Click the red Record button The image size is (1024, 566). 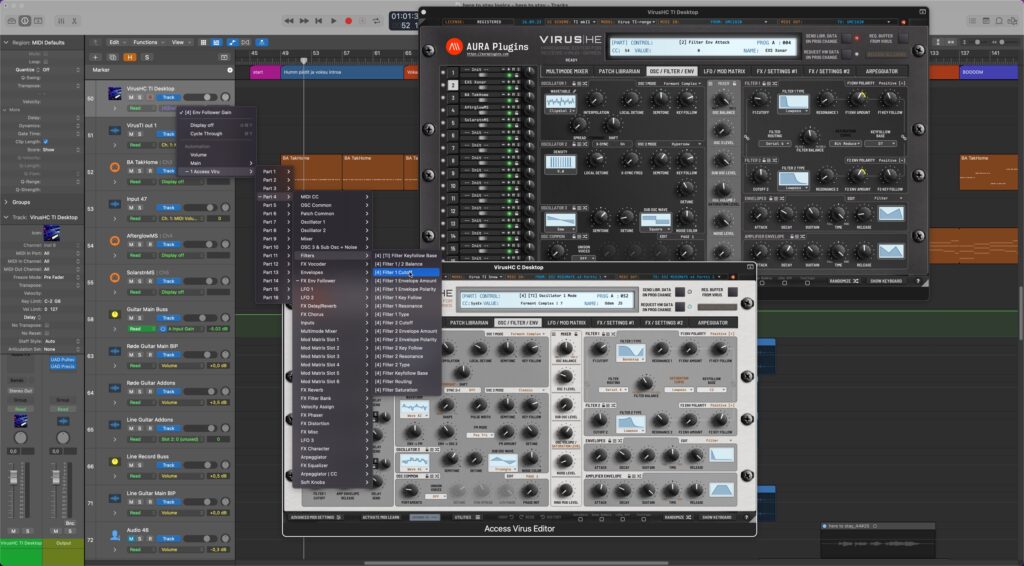(349, 21)
